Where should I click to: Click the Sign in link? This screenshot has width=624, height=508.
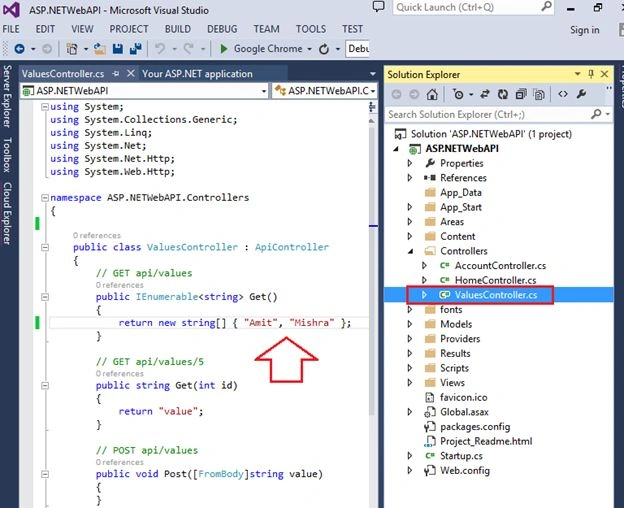pyautogui.click(x=584, y=30)
